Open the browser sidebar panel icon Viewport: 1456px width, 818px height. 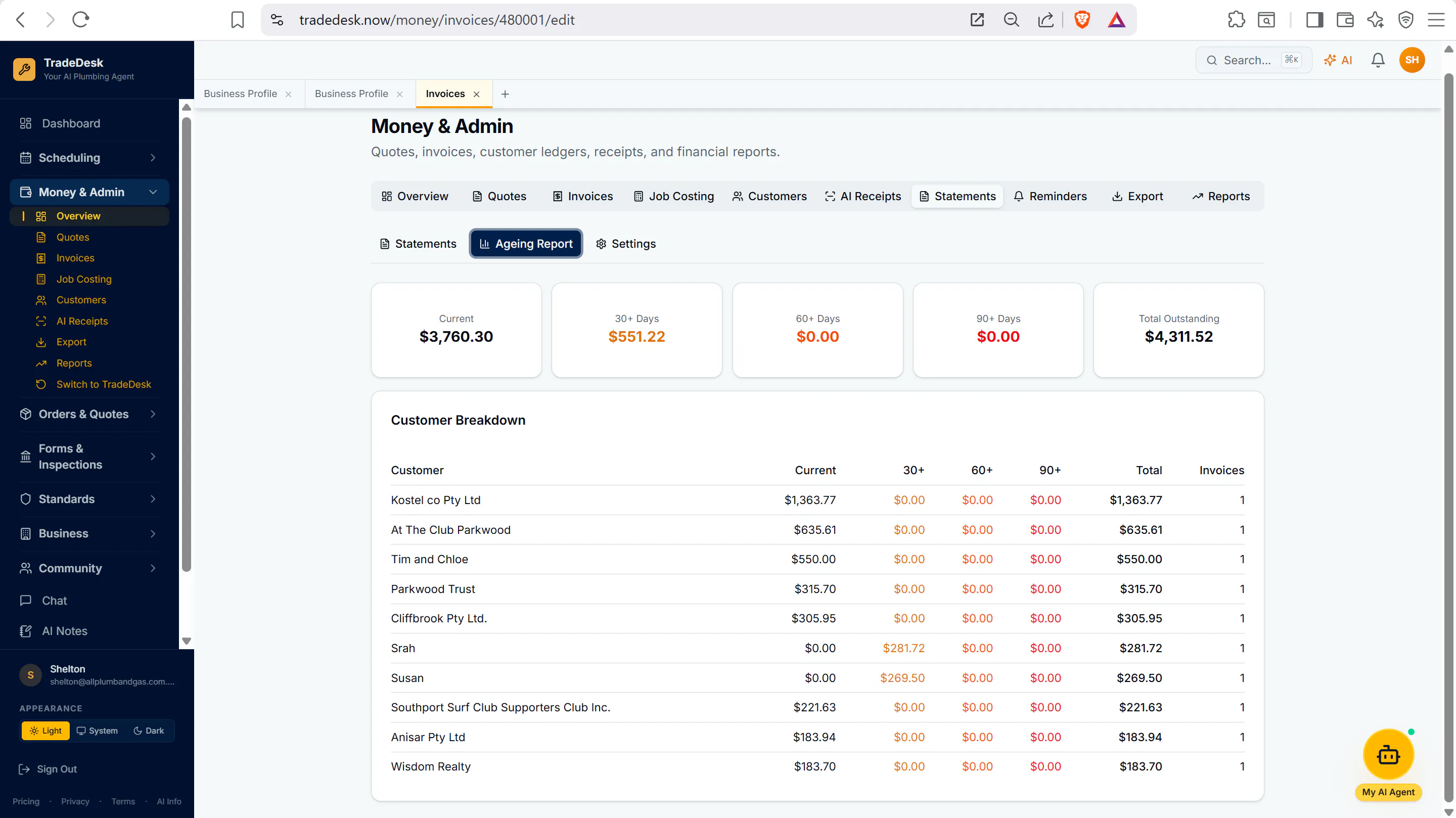point(1314,20)
